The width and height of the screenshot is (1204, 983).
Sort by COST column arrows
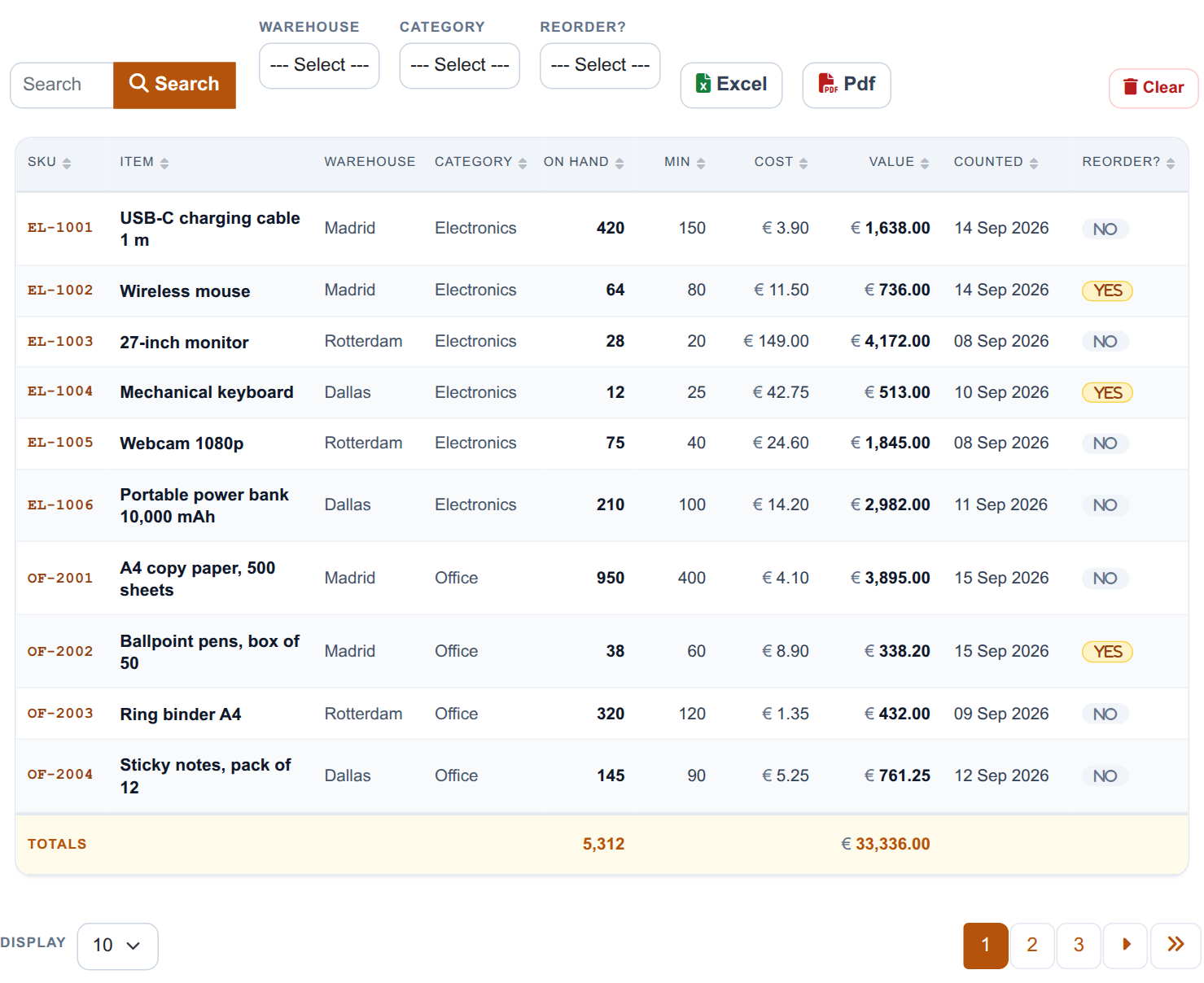coord(803,163)
